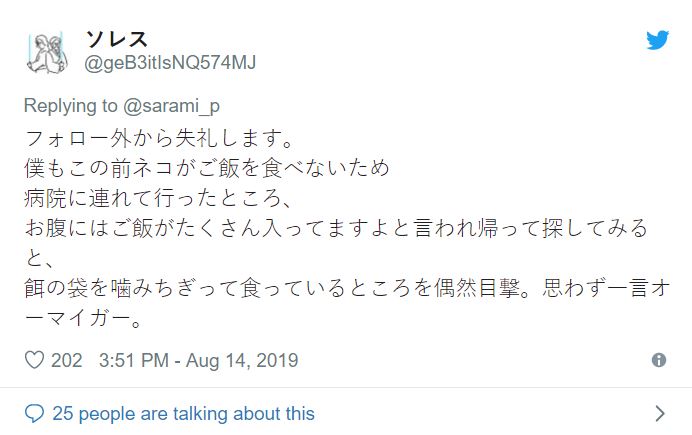Open the 3:51 PM - Aug 14, 2019 timestamp
Screen dimensions: 692x435
(198, 360)
